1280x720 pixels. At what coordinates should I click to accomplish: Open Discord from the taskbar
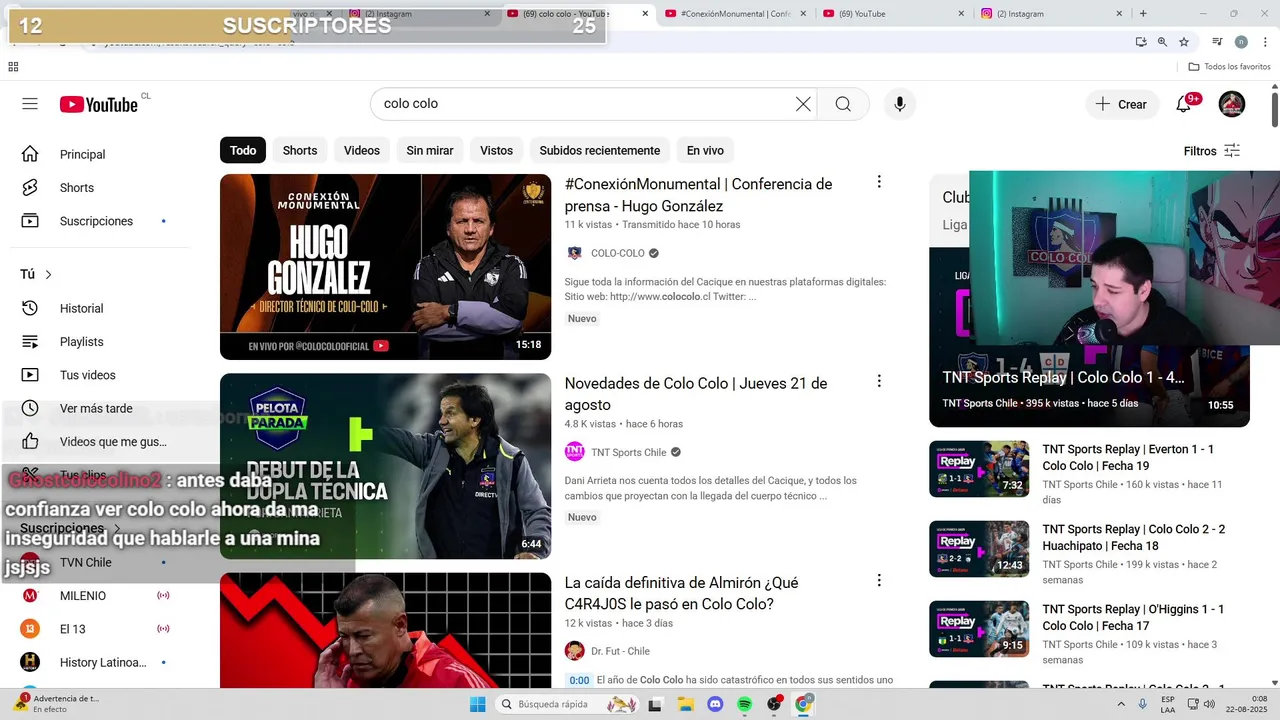[x=715, y=704]
